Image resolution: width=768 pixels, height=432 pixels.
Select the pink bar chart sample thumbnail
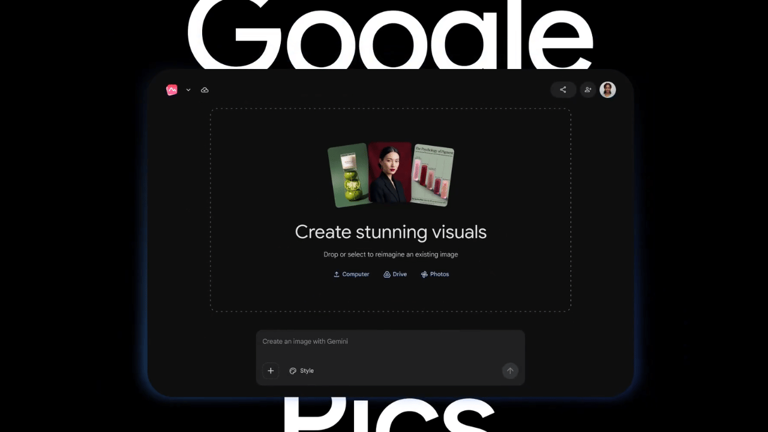pyautogui.click(x=432, y=175)
